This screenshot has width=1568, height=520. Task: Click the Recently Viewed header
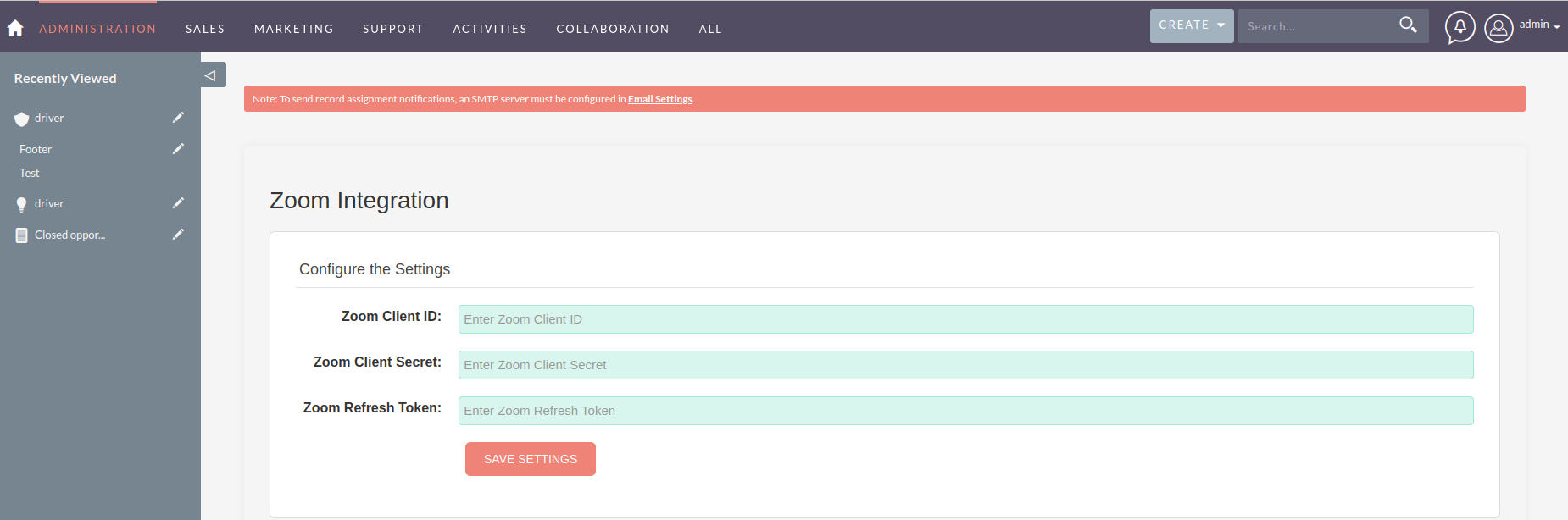click(65, 78)
